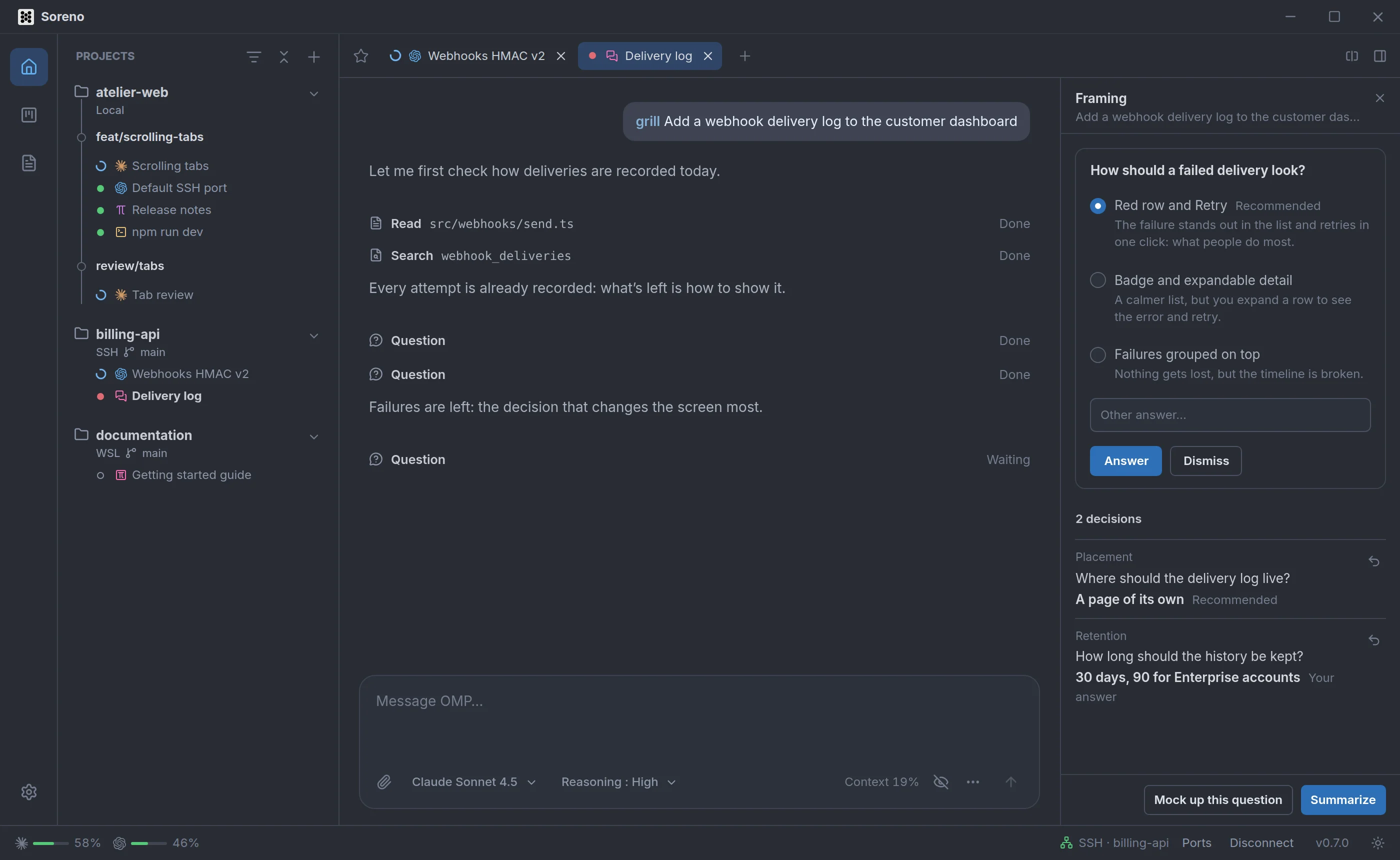
Task: Focus the Other answer input field
Action: [x=1230, y=414]
